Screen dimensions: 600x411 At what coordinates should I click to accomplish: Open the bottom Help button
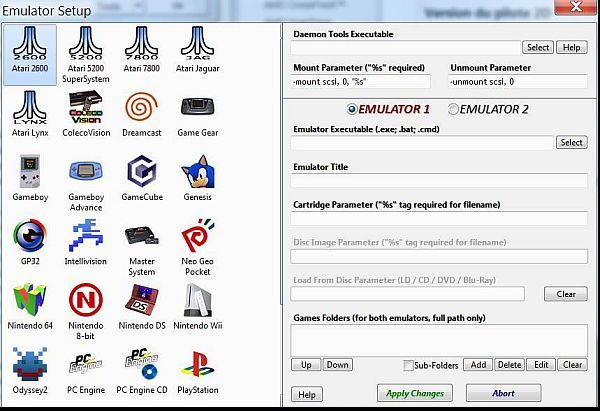[x=307, y=395]
